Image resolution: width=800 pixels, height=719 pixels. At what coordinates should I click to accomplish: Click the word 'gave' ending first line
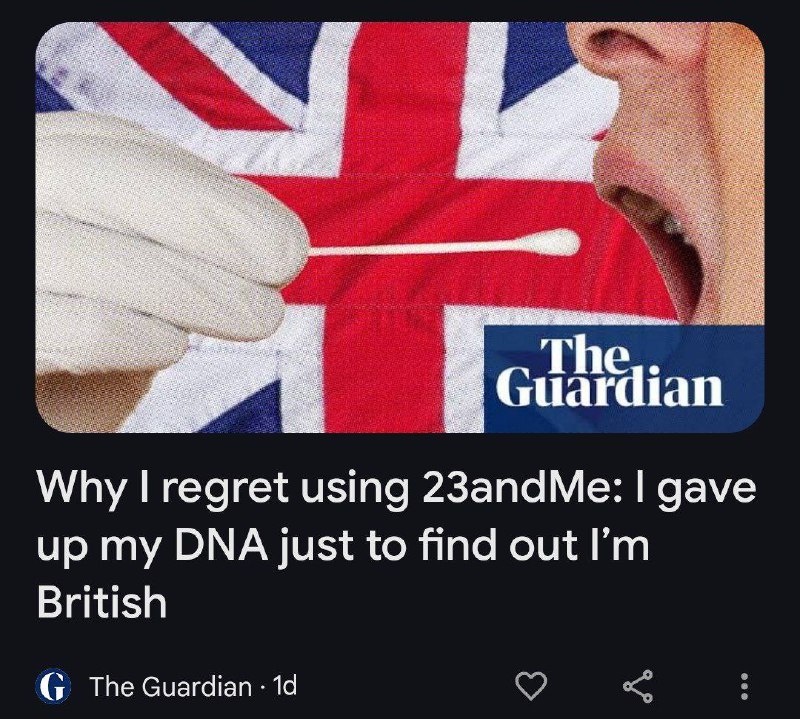pos(707,490)
